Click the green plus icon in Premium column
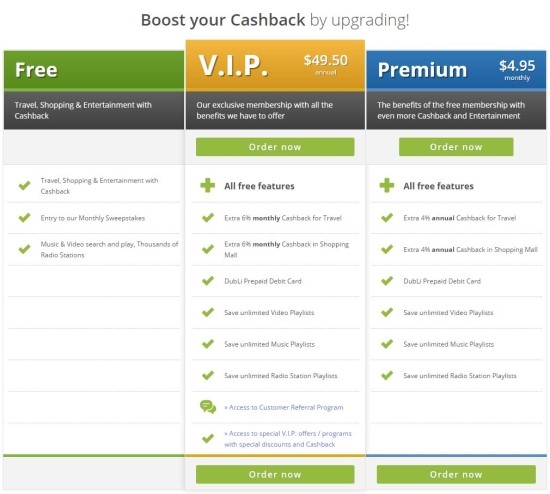 [387, 185]
